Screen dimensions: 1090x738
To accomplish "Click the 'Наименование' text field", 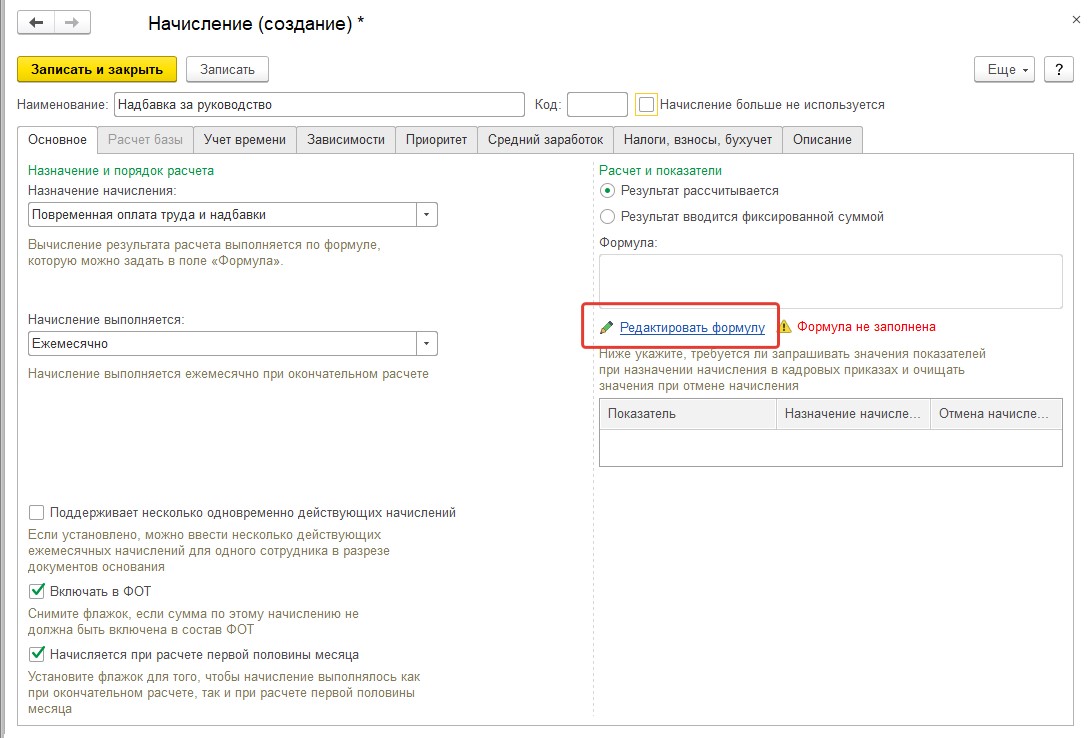I will 319,105.
